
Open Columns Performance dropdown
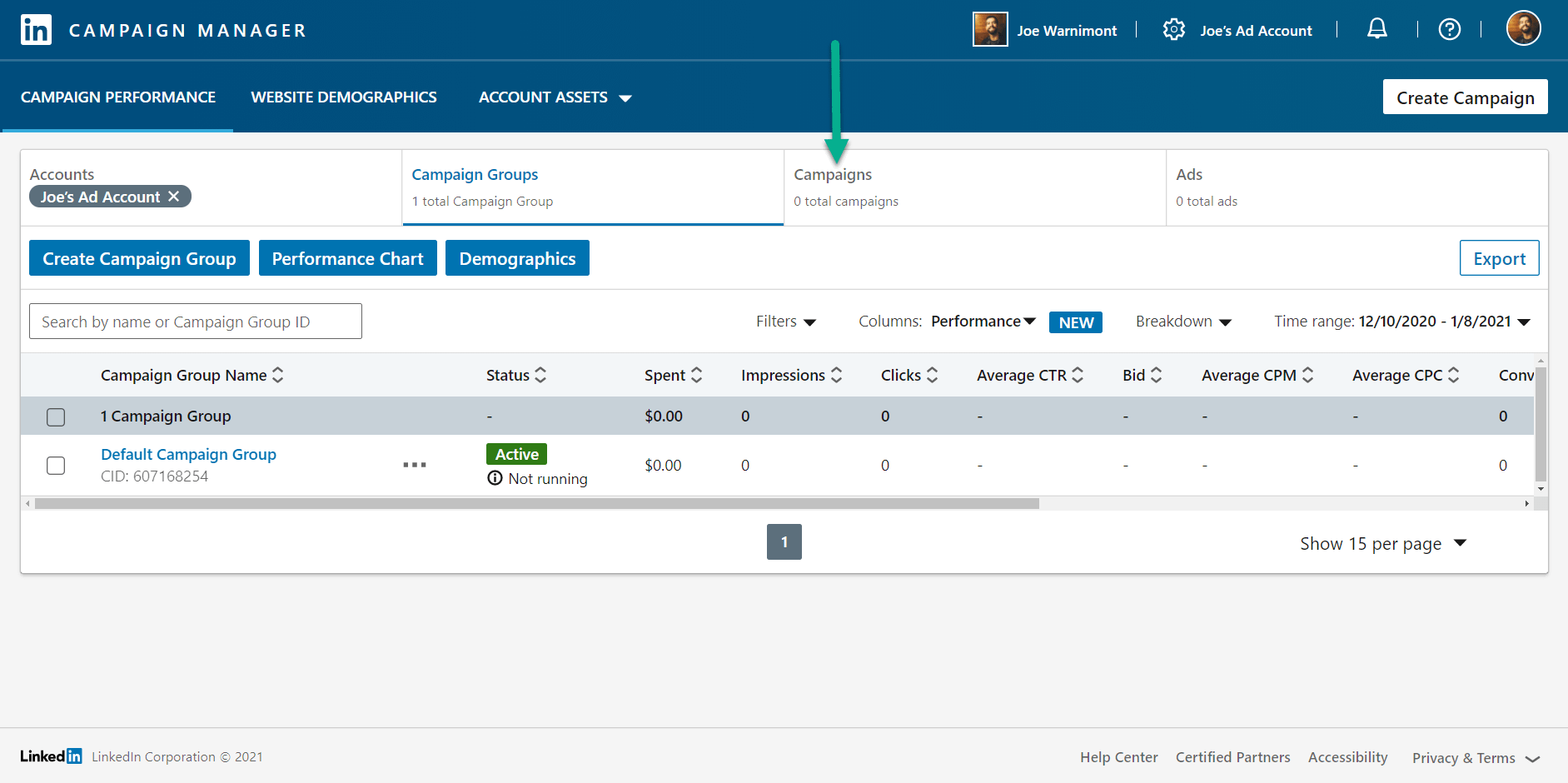pos(983,322)
